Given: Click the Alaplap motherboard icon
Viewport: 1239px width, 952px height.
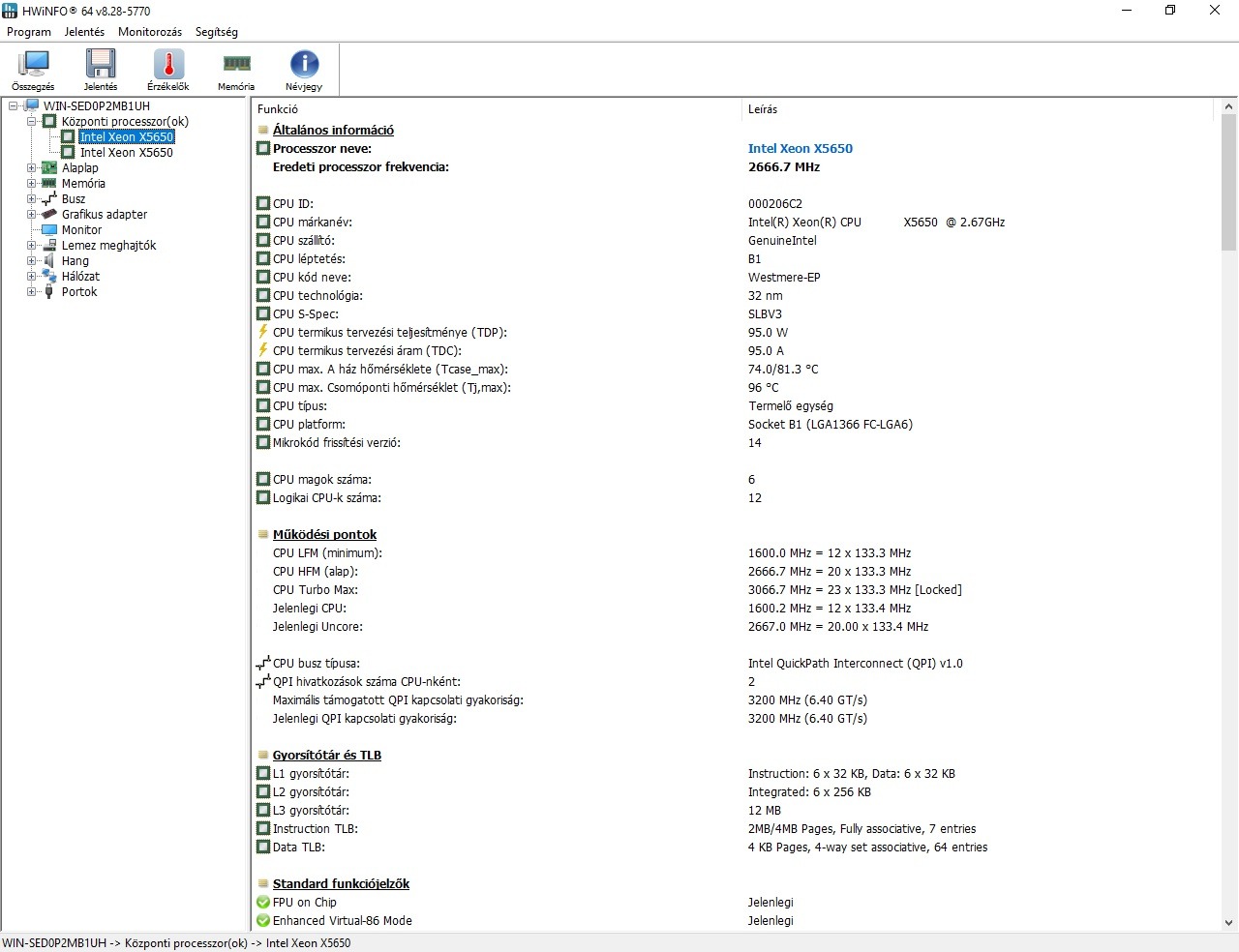Looking at the screenshot, I should point(49,167).
